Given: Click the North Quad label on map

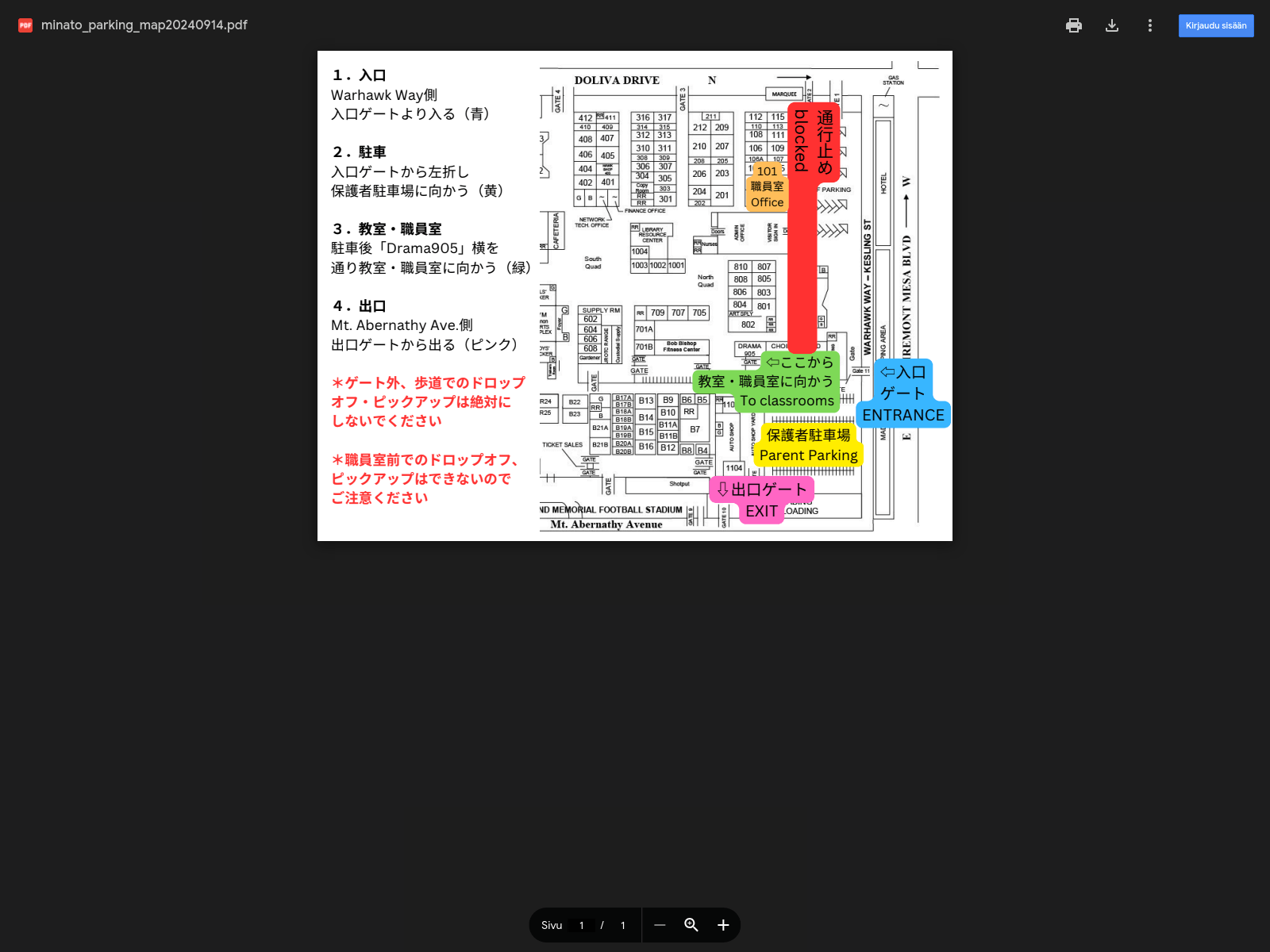Looking at the screenshot, I should 706,281.
